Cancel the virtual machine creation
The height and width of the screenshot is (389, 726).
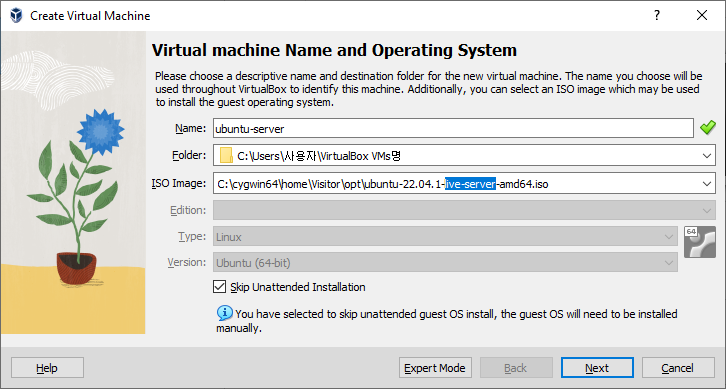click(x=678, y=368)
